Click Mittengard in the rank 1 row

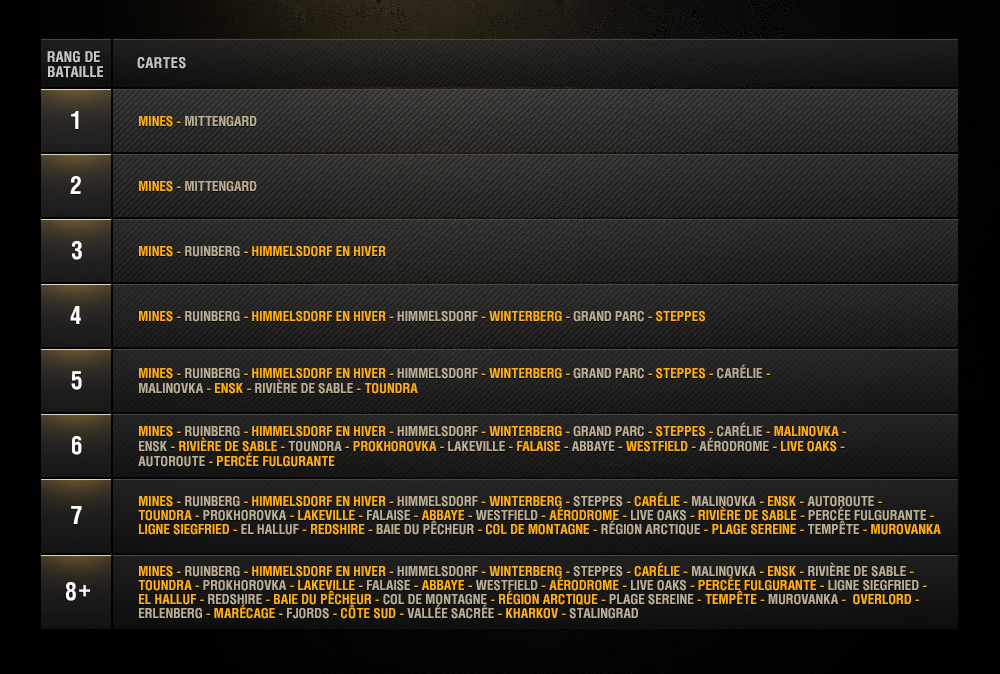click(220, 122)
